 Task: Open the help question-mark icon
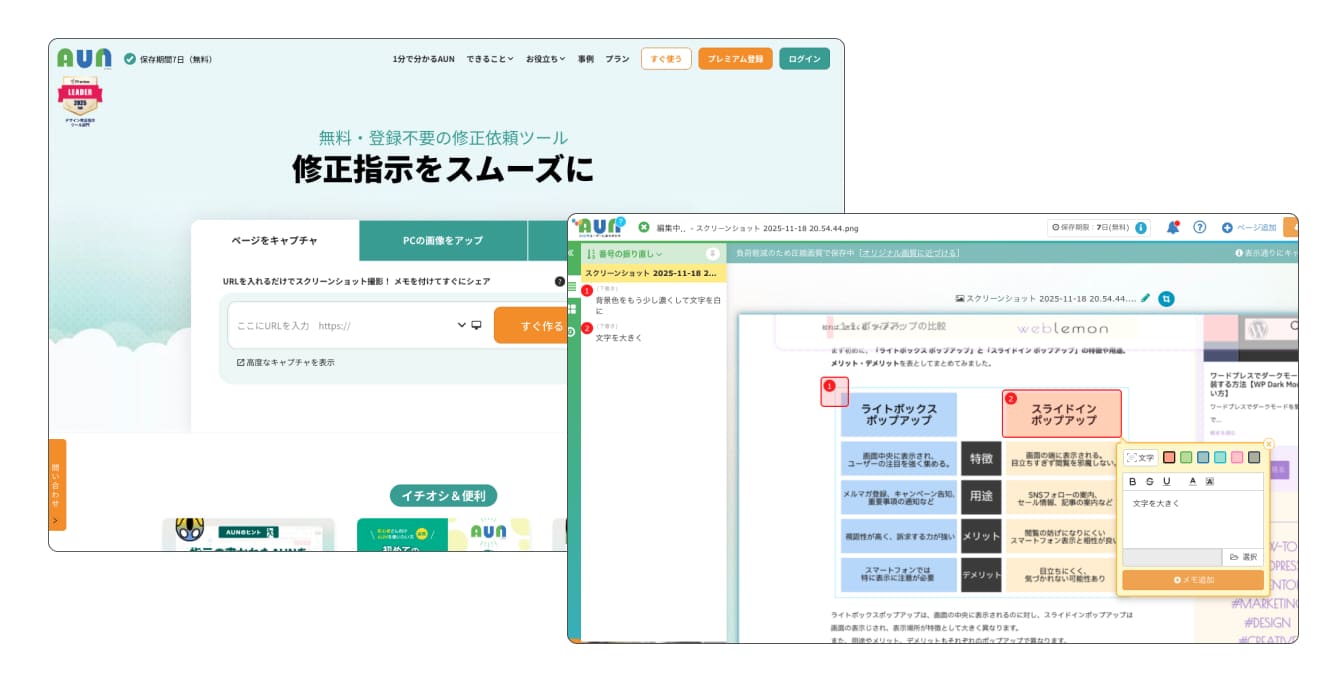point(1199,227)
